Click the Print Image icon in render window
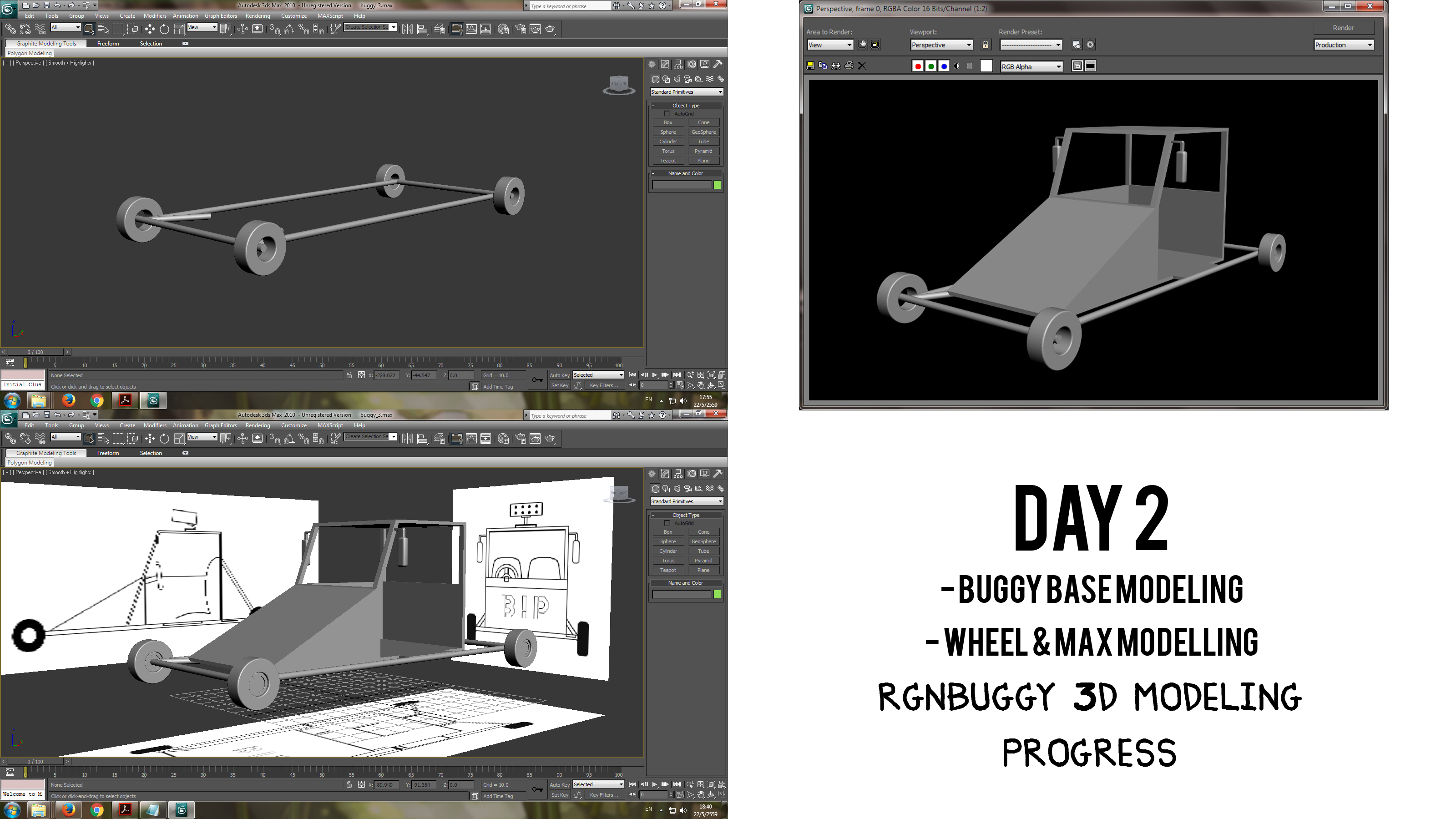The width and height of the screenshot is (1456, 819). [x=849, y=66]
